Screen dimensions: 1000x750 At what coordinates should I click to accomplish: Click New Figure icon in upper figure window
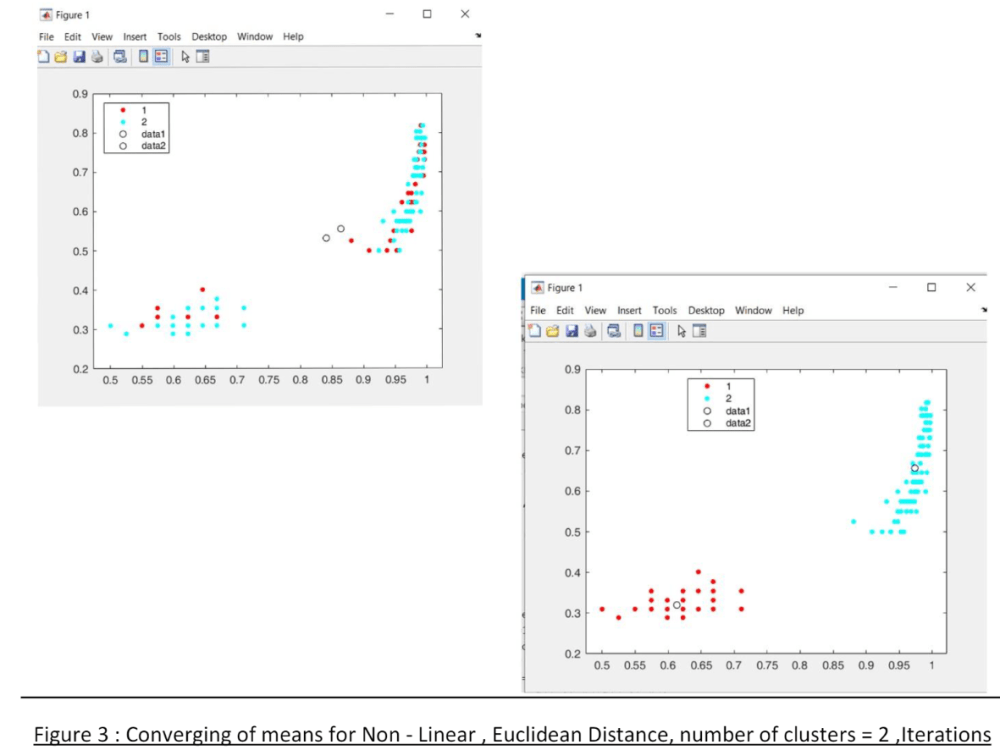click(43, 57)
